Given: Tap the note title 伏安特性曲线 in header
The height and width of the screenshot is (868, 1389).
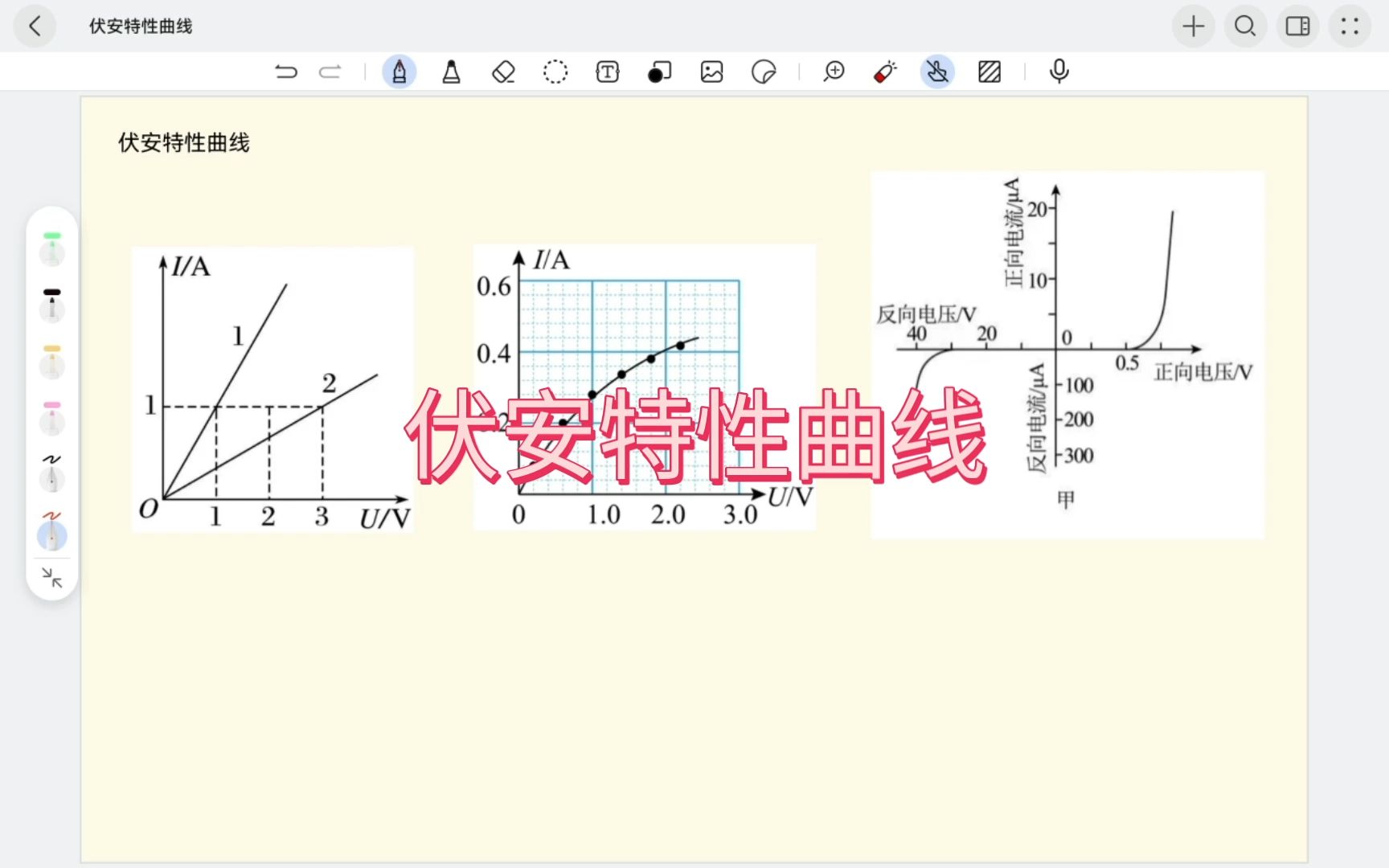Looking at the screenshot, I should [141, 26].
